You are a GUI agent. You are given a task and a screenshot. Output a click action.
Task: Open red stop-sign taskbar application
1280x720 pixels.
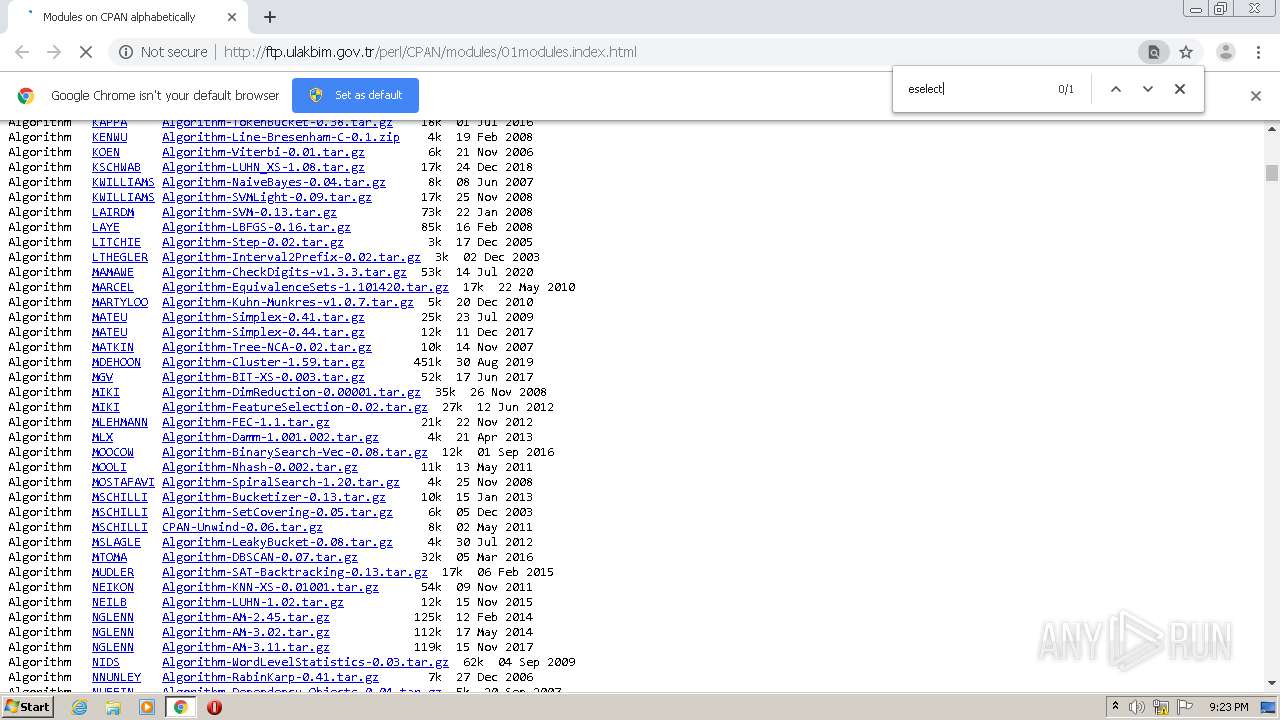[x=214, y=707]
